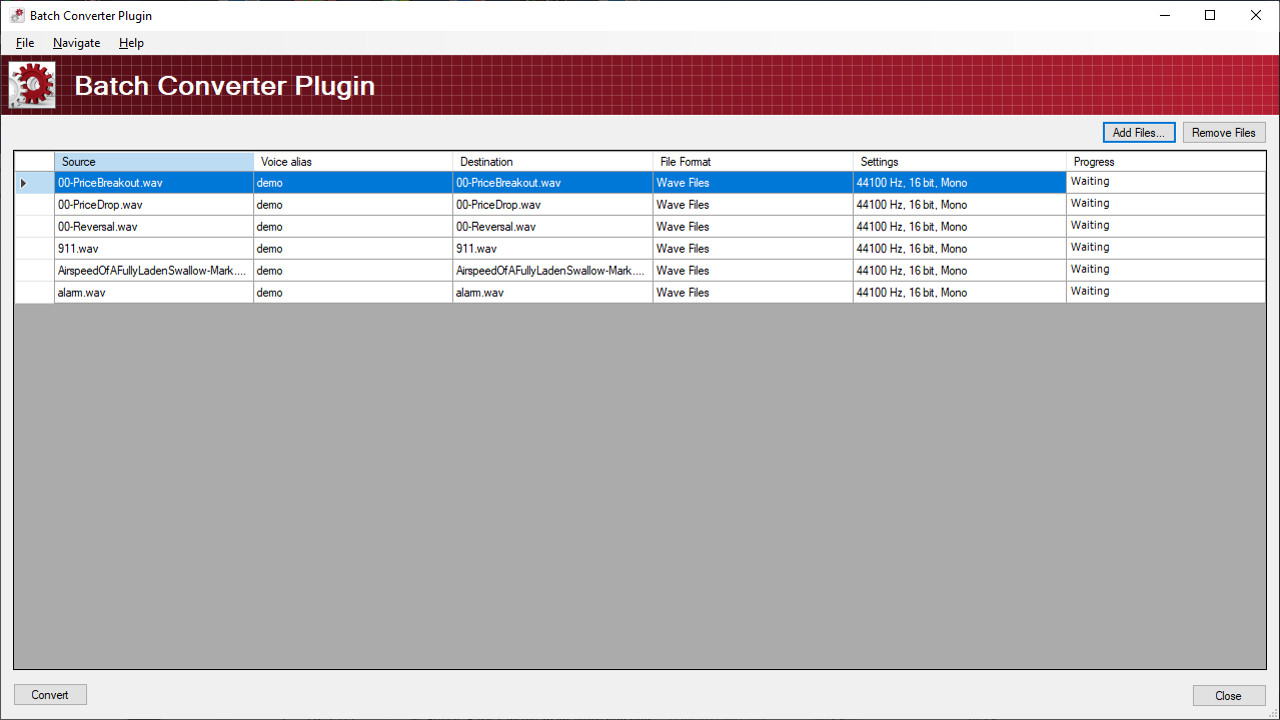
Task: Click the gear logo in the header banner
Action: tap(31, 85)
